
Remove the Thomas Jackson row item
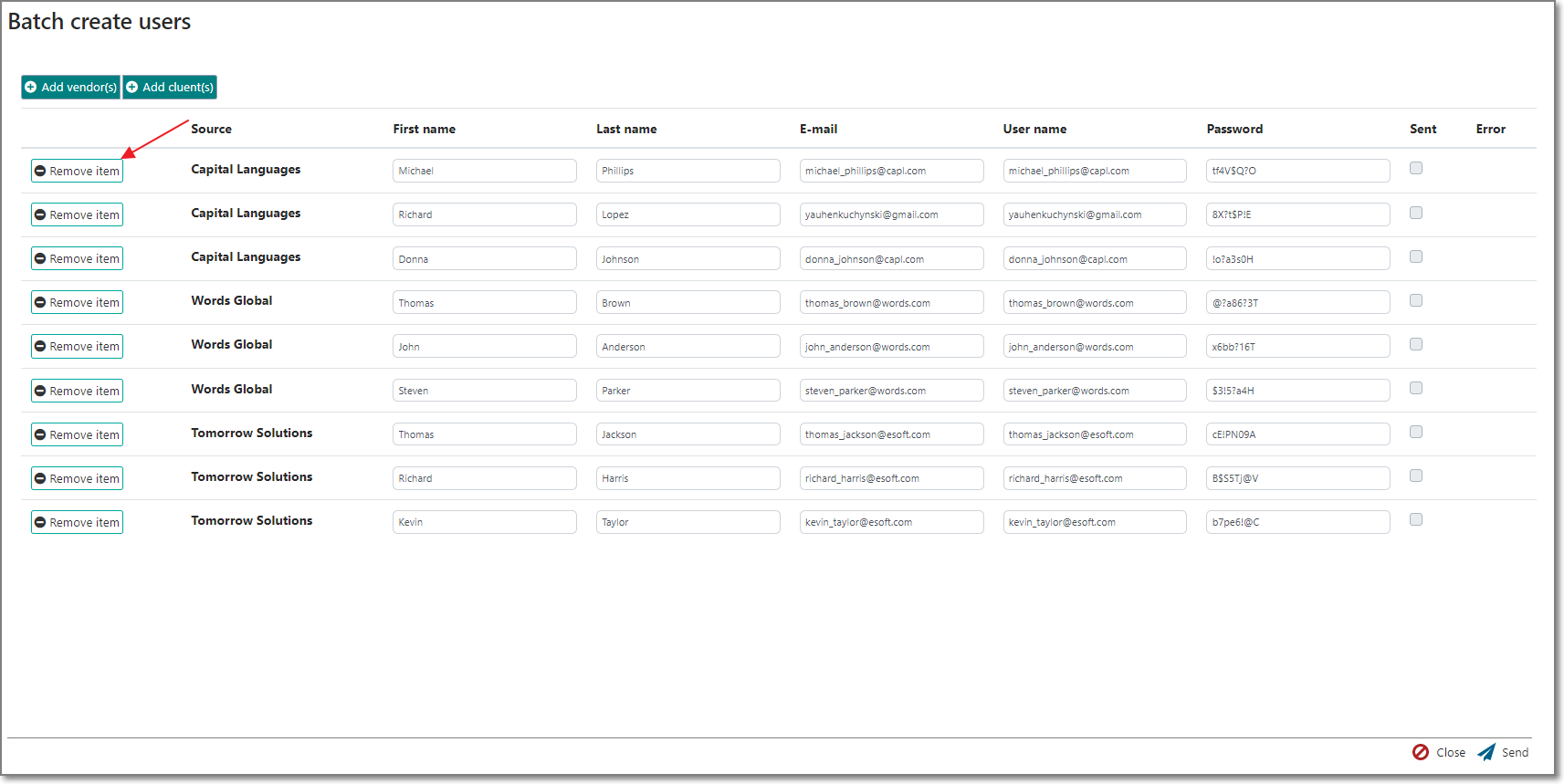tap(77, 434)
